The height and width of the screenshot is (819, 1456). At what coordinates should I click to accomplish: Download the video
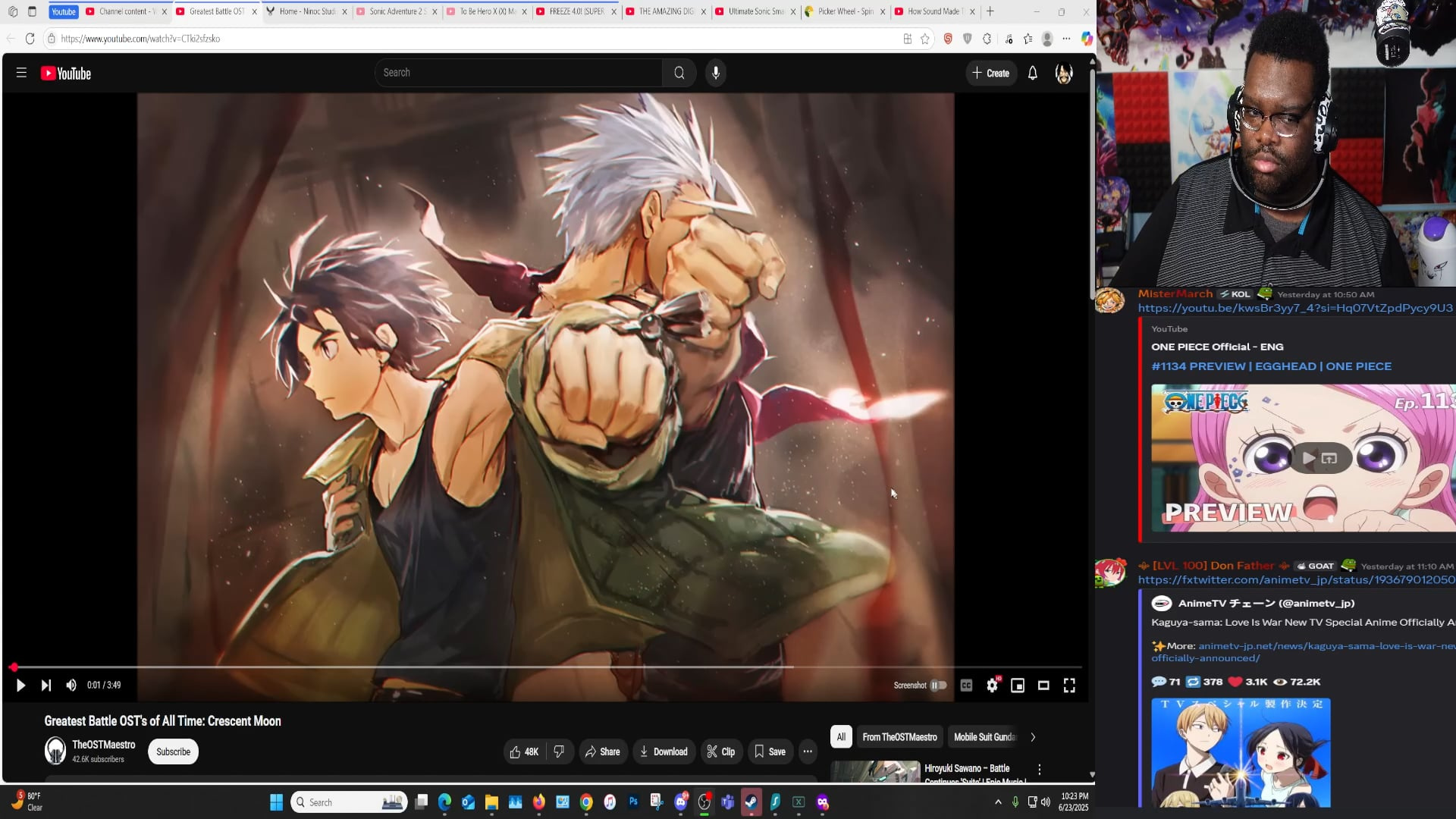coord(664,752)
